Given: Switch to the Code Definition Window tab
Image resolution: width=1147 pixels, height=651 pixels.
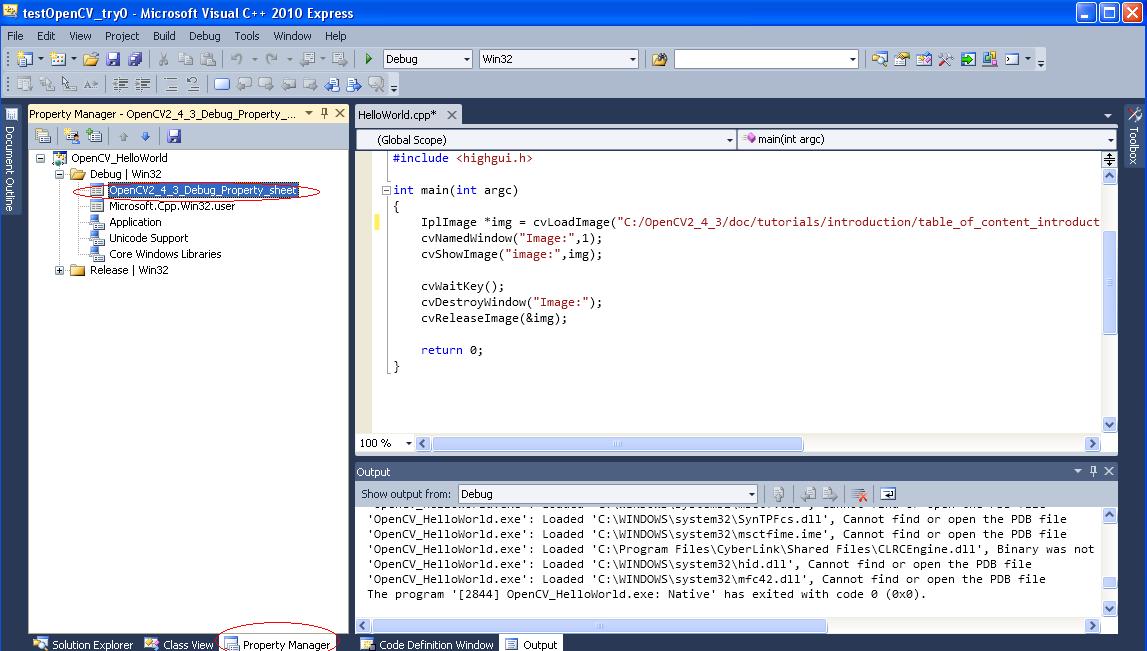Looking at the screenshot, I should pos(427,644).
